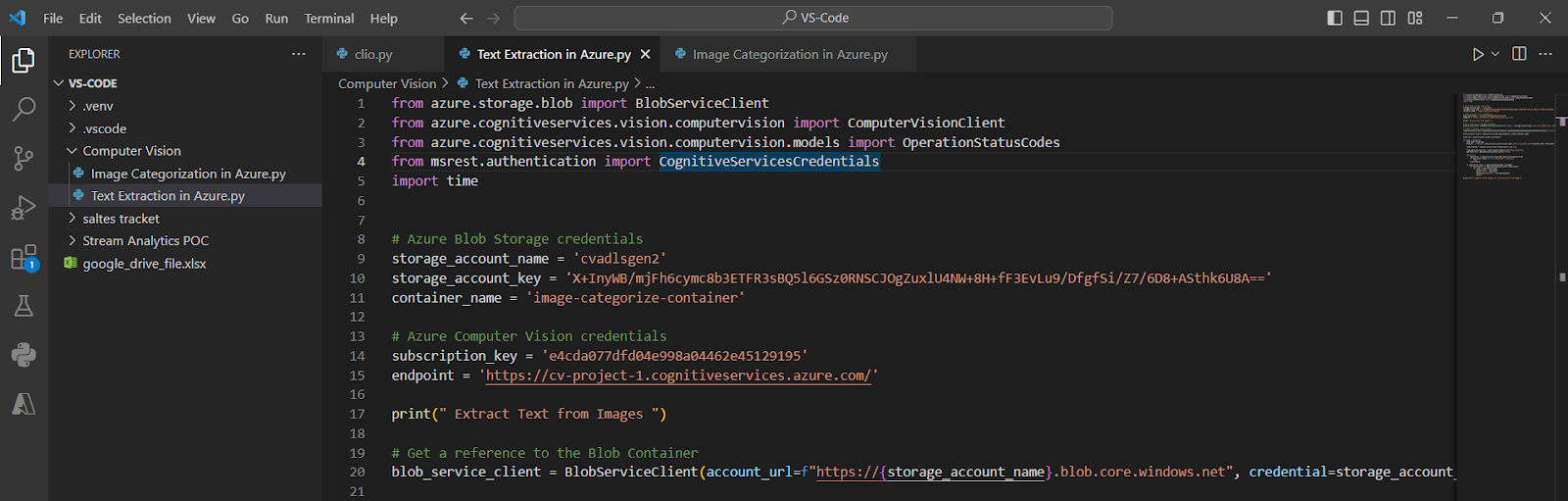Open the Go menu
The image size is (1568, 501).
pyautogui.click(x=240, y=18)
